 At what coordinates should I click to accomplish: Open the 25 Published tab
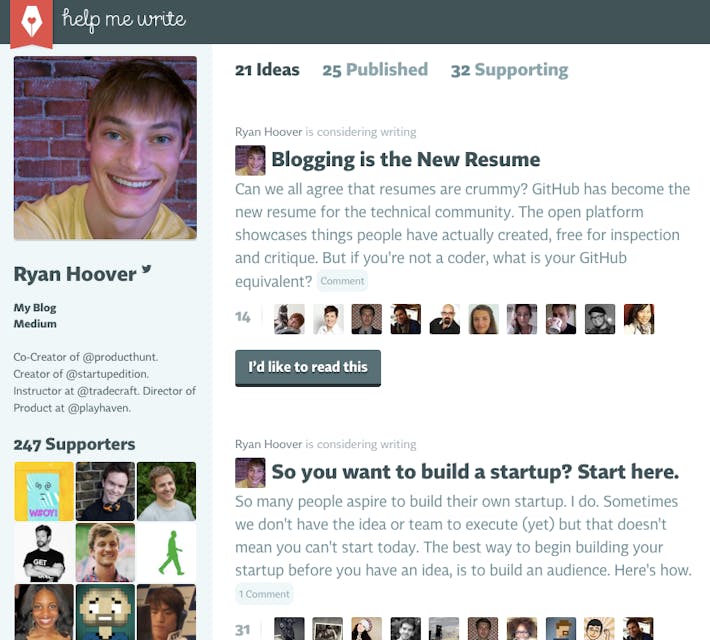375,70
